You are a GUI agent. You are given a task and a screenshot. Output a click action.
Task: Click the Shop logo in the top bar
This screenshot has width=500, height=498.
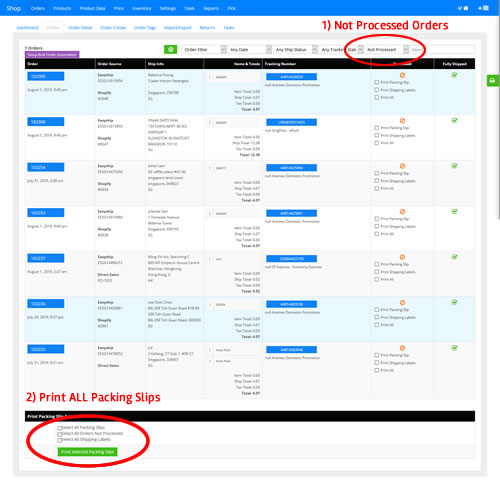tap(14, 8)
